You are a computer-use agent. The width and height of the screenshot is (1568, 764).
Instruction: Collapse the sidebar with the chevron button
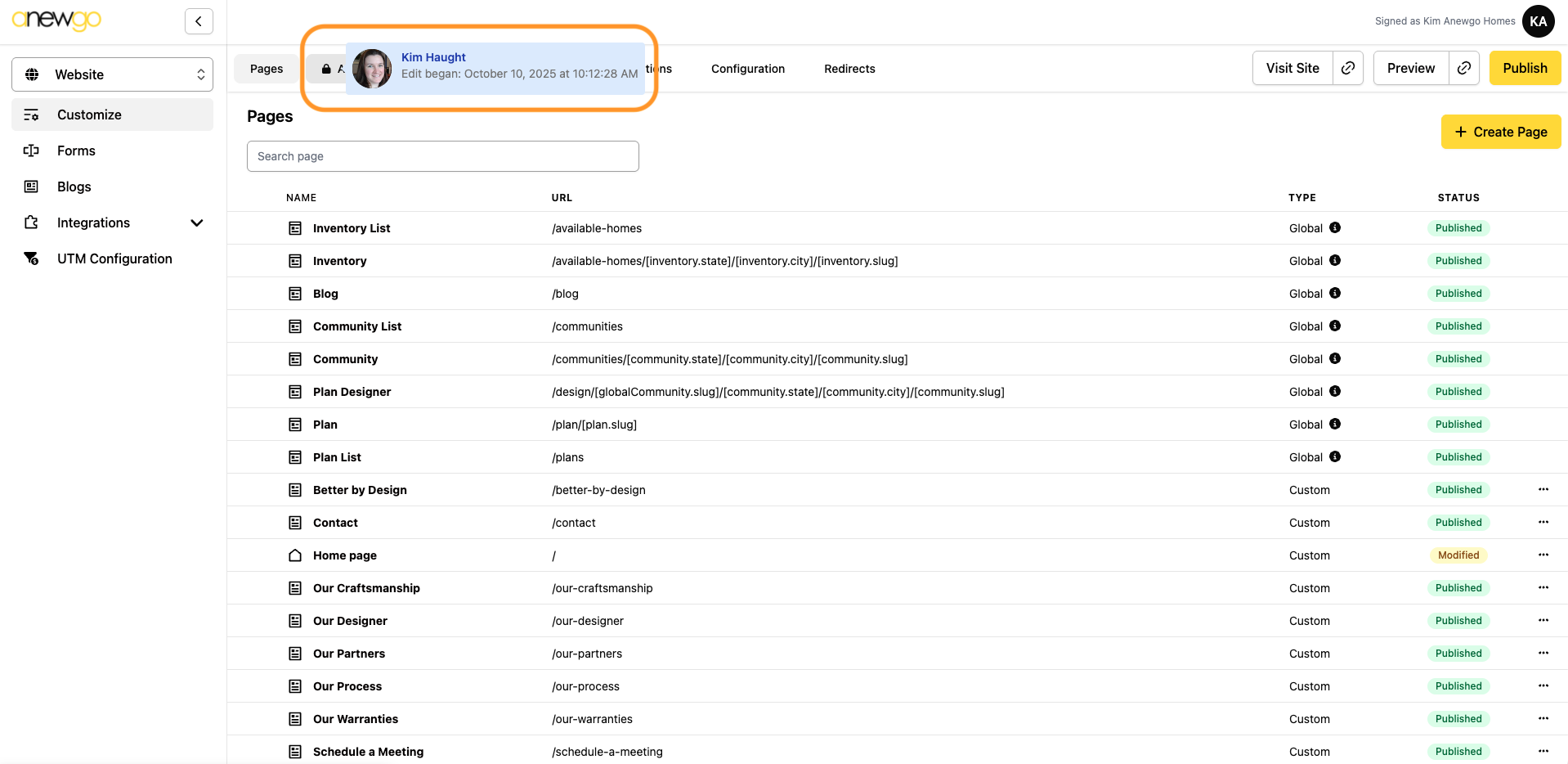tap(199, 21)
